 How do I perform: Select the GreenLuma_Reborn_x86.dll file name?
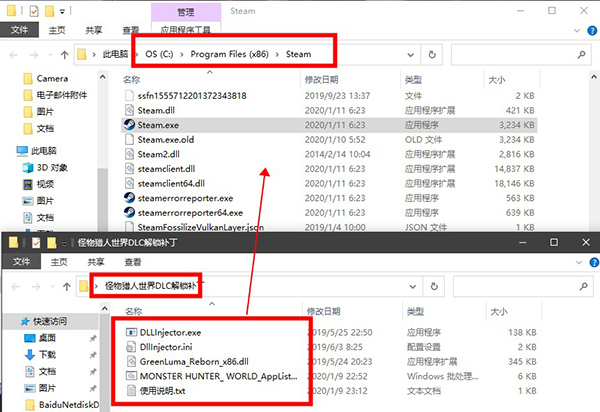(x=194, y=362)
